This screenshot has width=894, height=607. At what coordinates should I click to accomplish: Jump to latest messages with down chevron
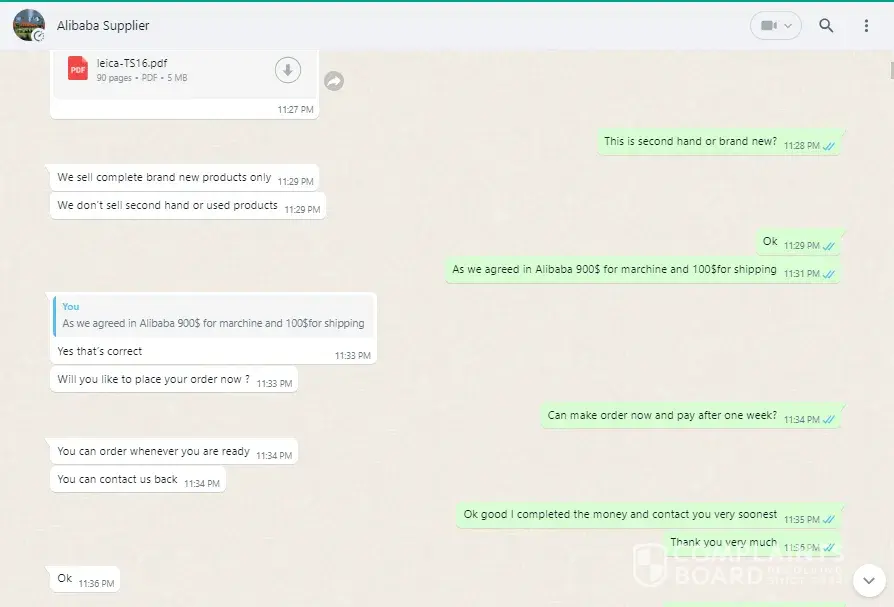click(x=869, y=580)
